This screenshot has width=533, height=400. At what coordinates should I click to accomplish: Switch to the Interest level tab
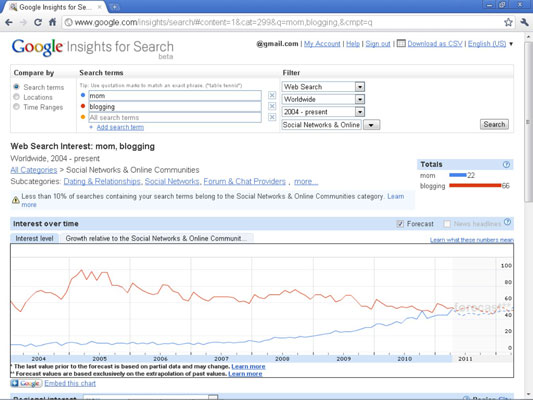tap(34, 238)
